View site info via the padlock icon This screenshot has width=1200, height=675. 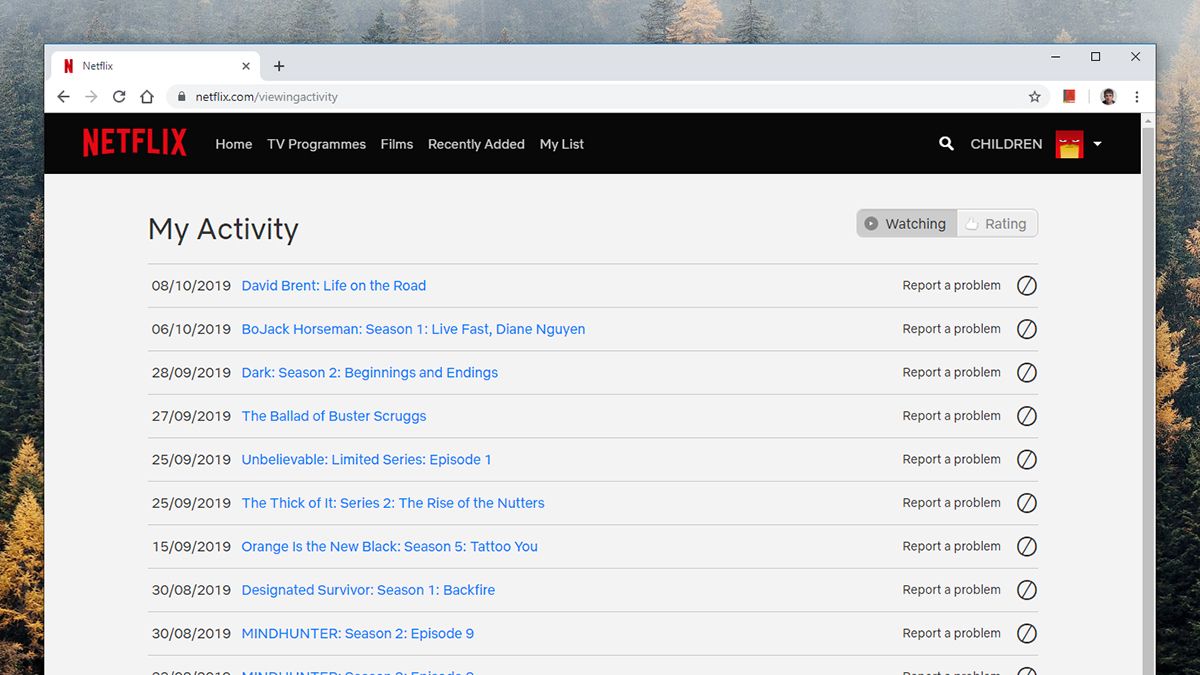pyautogui.click(x=182, y=97)
